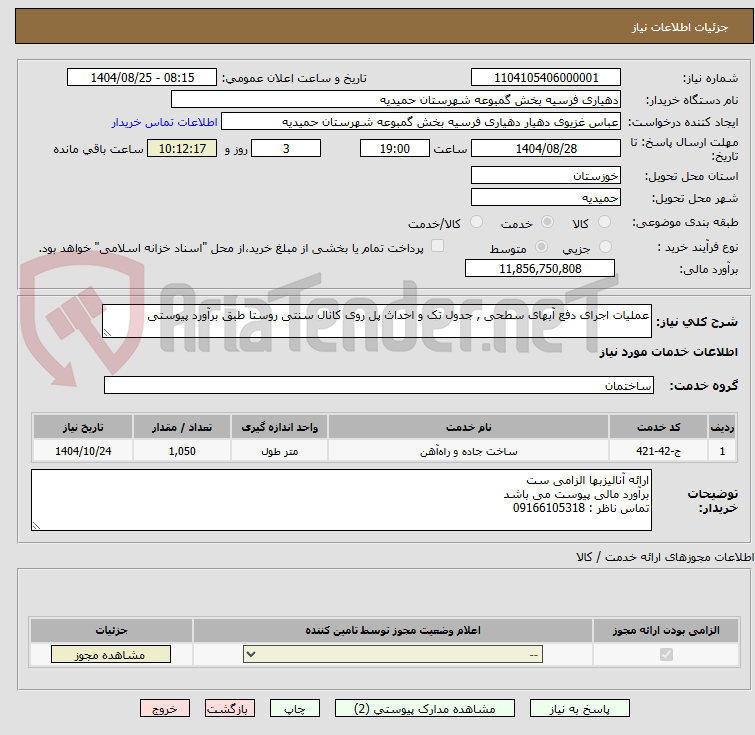Click the مشاهده مجوز button
The height and width of the screenshot is (735, 755).
click(x=111, y=655)
